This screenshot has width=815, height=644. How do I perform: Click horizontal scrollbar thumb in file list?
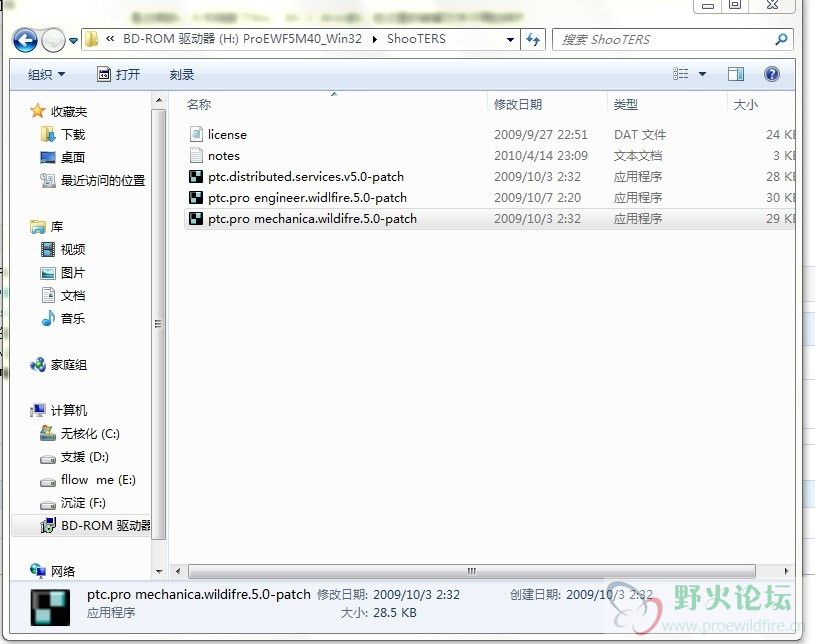click(x=471, y=571)
